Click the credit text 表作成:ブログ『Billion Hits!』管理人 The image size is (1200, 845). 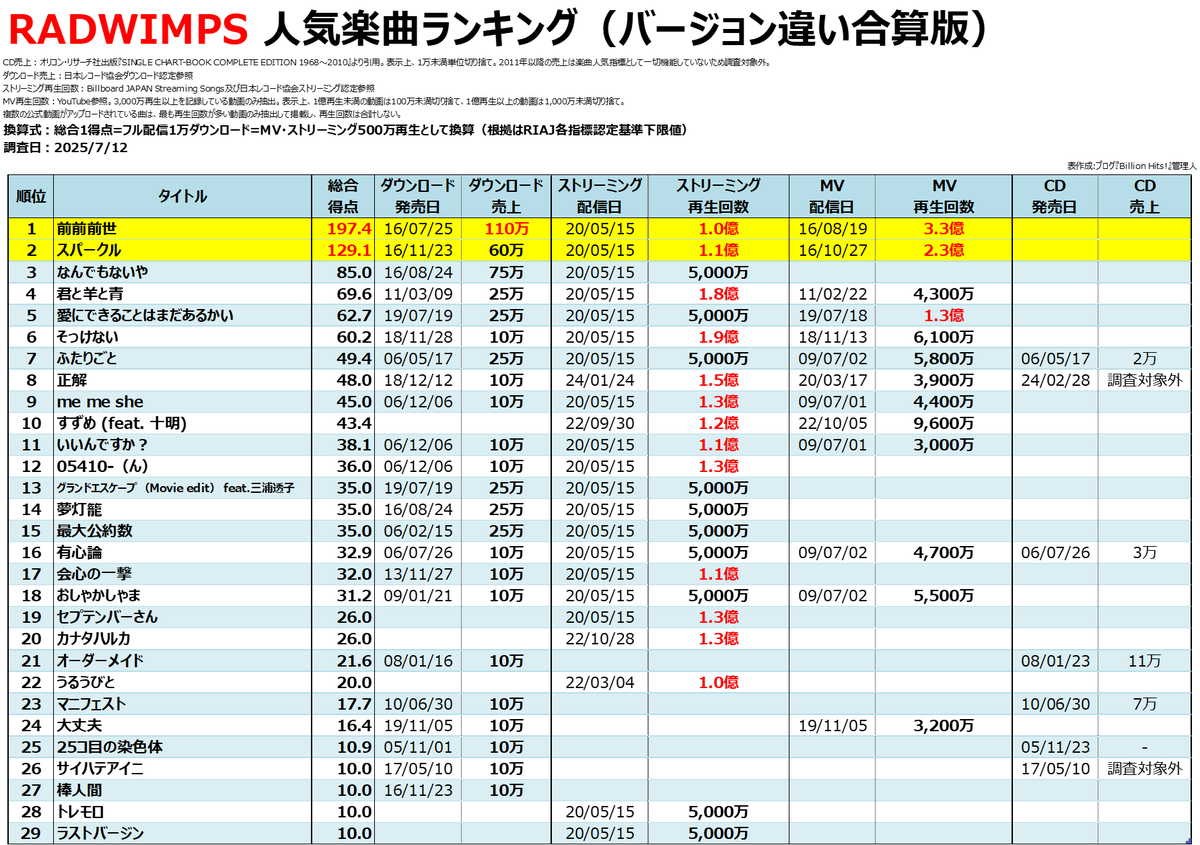[1131, 167]
